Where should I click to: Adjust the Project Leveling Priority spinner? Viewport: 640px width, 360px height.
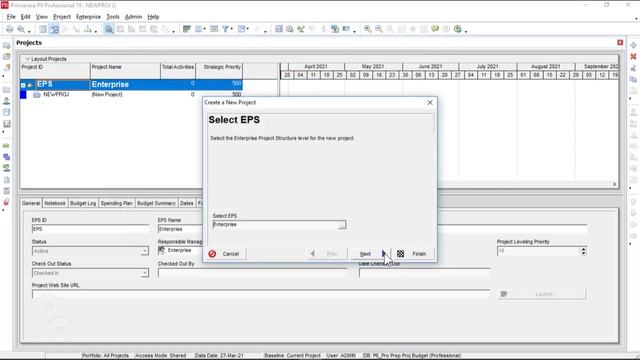[583, 251]
